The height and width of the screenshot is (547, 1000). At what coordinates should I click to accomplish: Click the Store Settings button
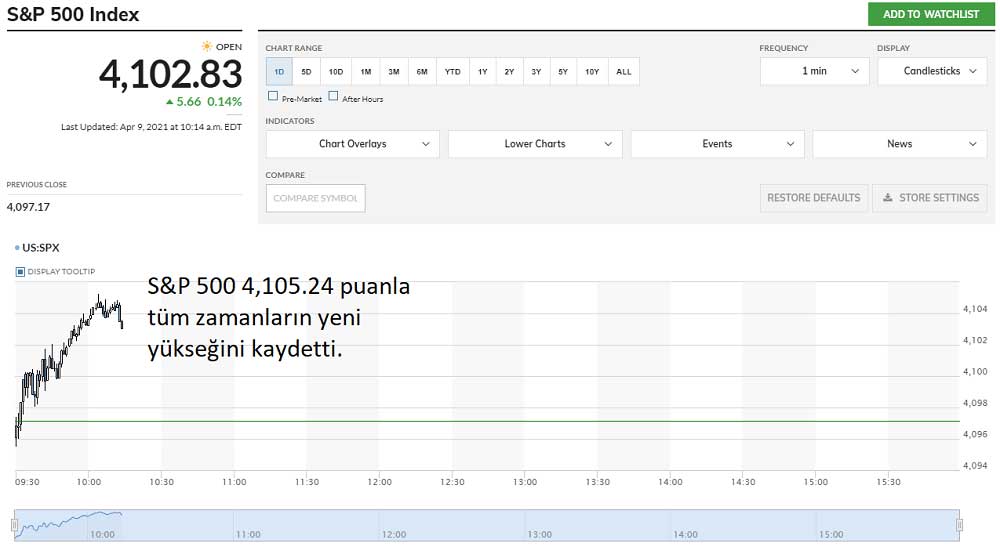(930, 198)
